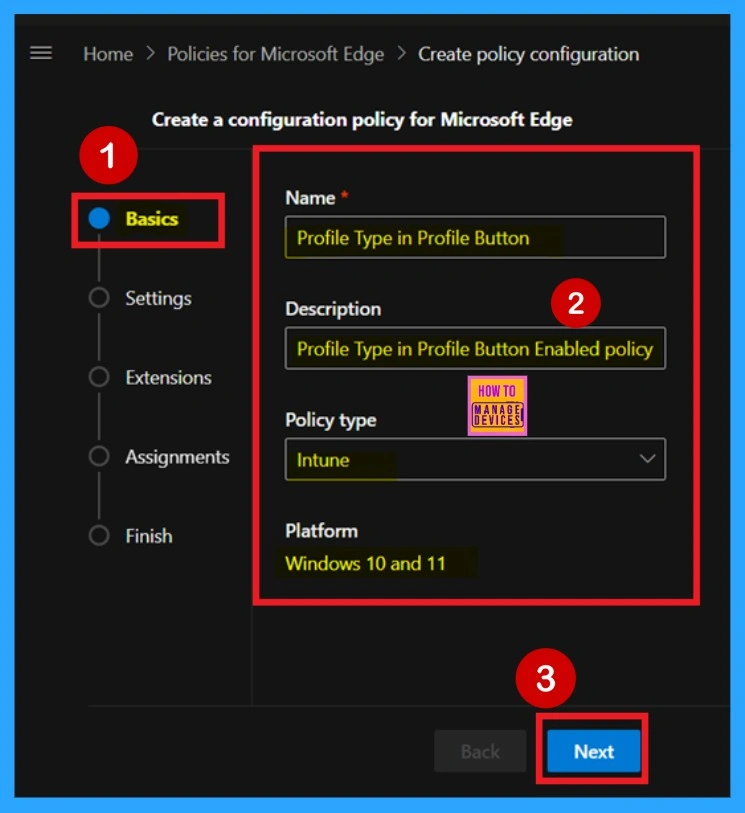The image size is (745, 813).
Task: Click the Extensions step circle indicator
Action: (x=99, y=377)
